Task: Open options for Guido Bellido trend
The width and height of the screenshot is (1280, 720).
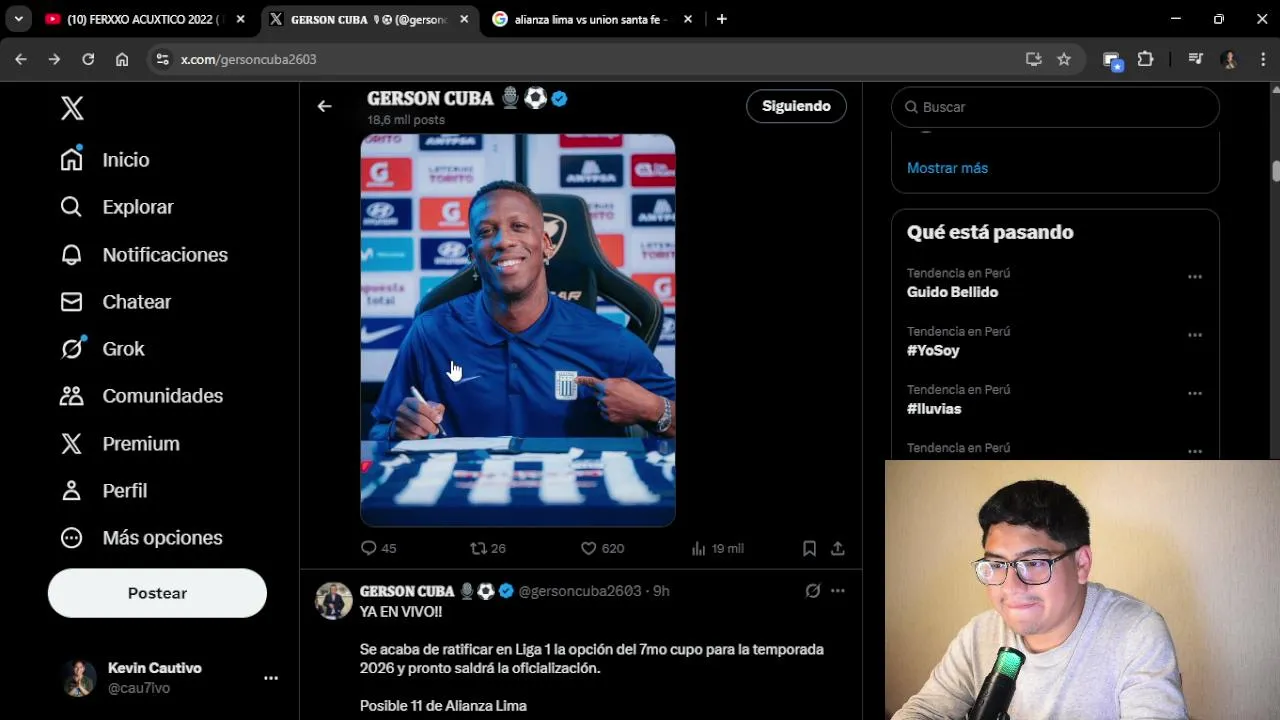Action: (x=1194, y=277)
